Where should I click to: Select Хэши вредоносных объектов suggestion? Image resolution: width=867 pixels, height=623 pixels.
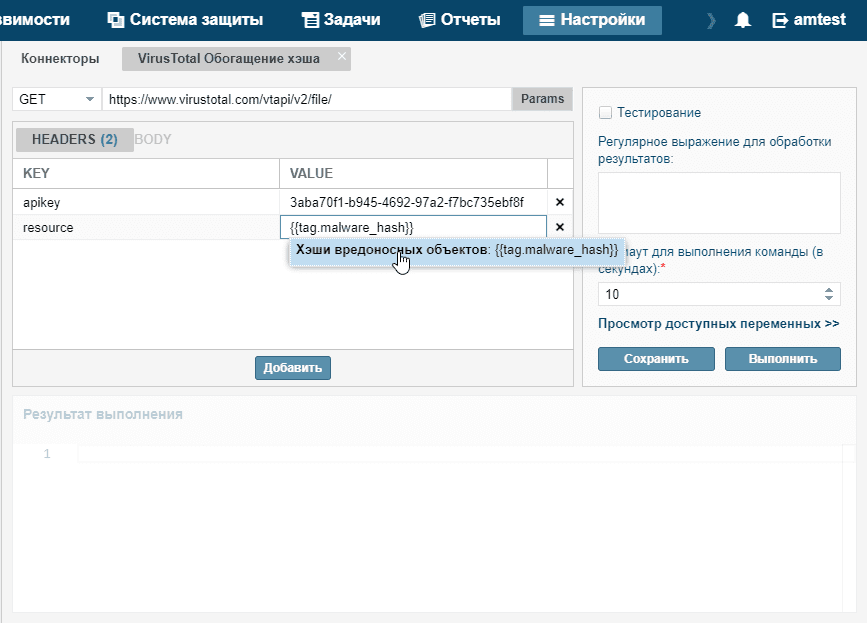457,250
